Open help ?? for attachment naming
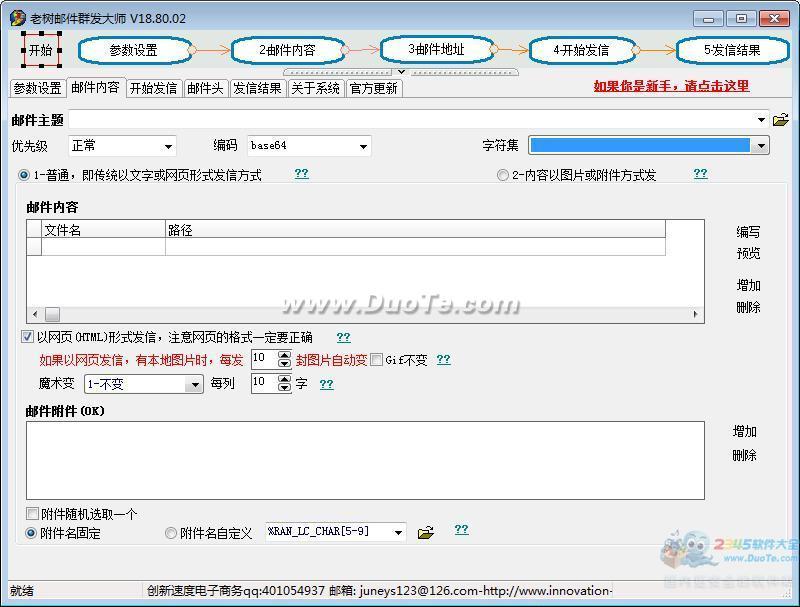 pyautogui.click(x=461, y=529)
